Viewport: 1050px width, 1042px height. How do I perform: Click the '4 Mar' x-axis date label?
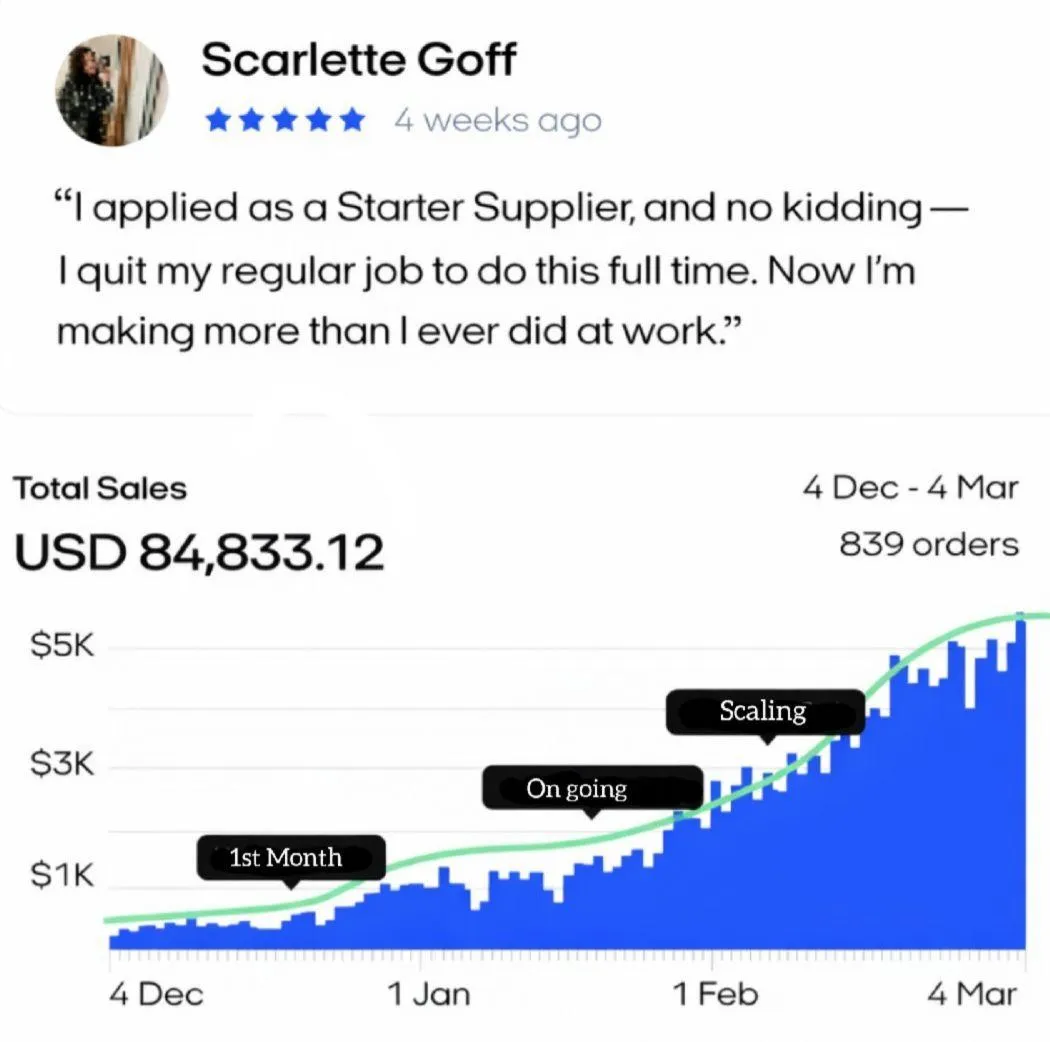click(x=970, y=994)
